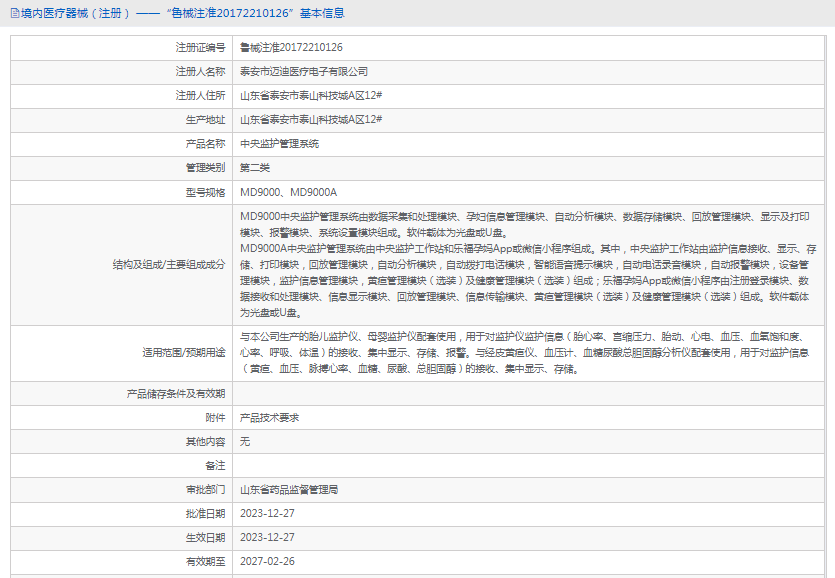Click the 注册人住所 address value
Image resolution: width=835 pixels, height=578 pixels.
(x=311, y=95)
